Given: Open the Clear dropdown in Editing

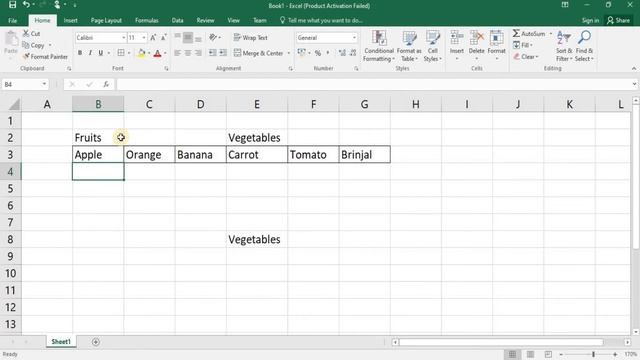Looking at the screenshot, I should pyautogui.click(x=526, y=57).
